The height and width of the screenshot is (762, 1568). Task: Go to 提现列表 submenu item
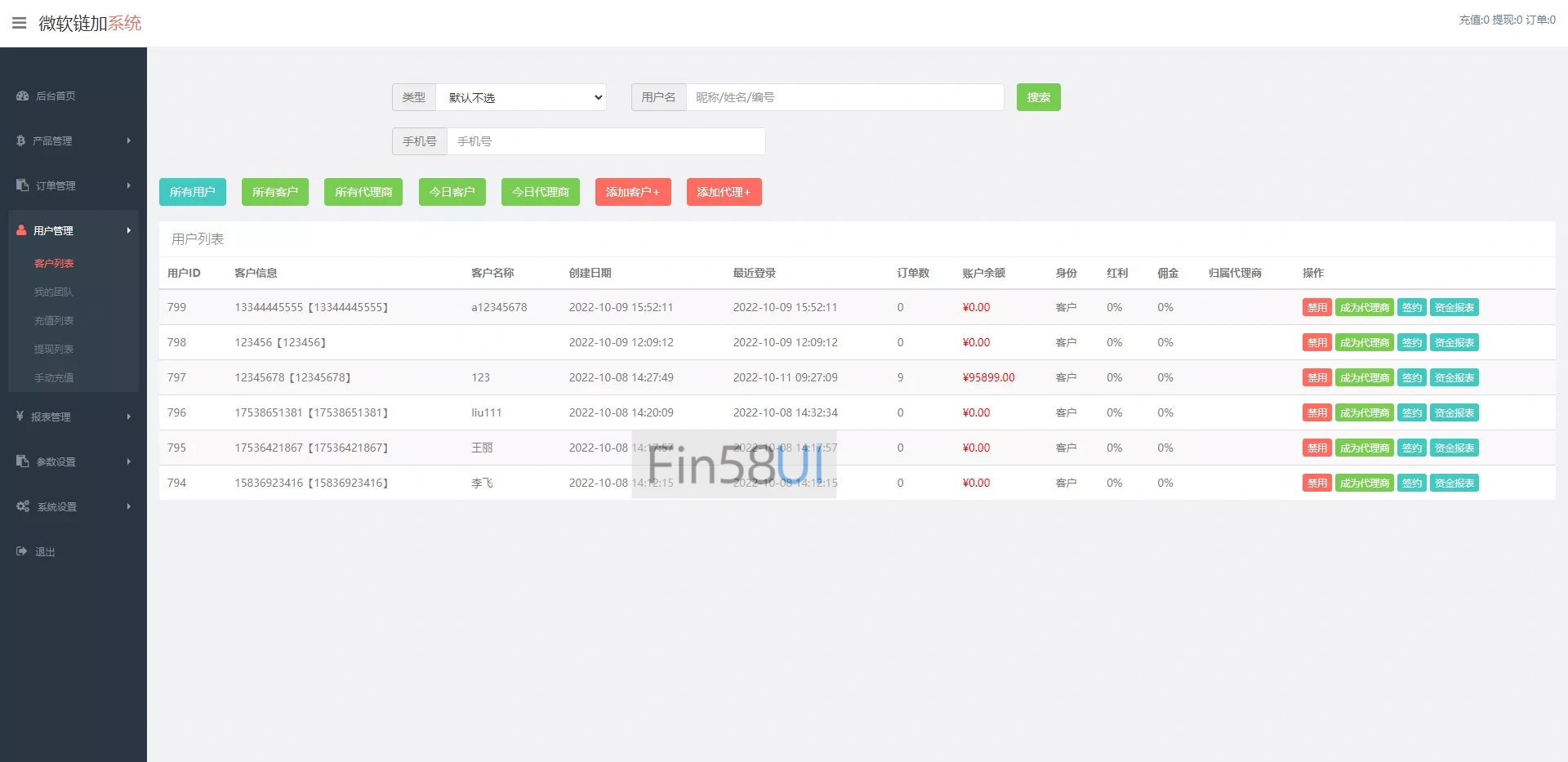(54, 349)
